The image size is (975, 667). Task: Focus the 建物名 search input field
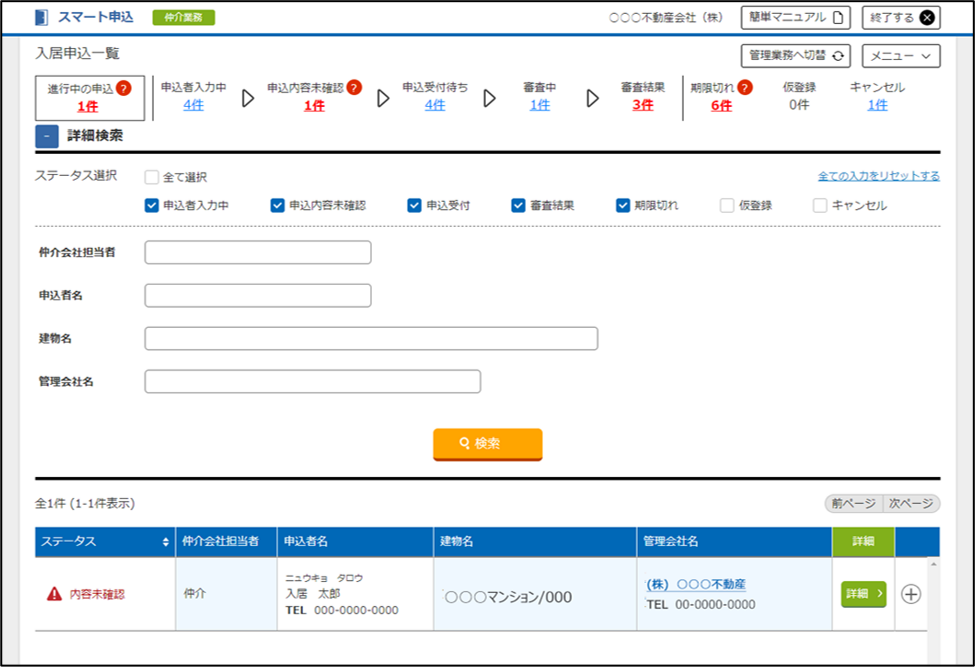(371, 339)
